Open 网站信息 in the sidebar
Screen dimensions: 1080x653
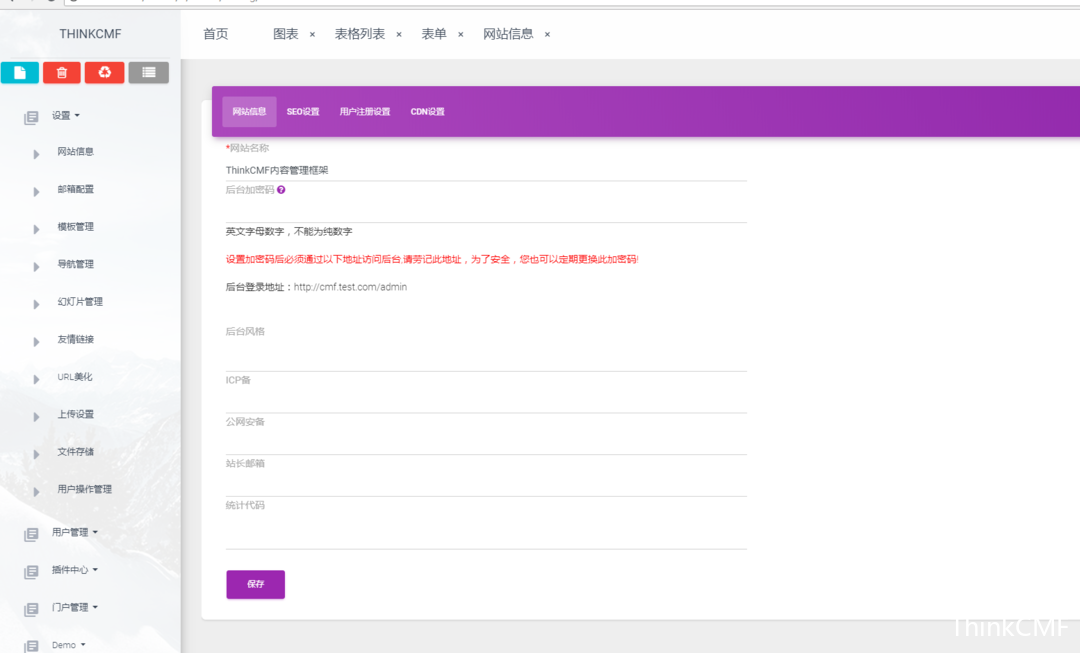pyautogui.click(x=76, y=152)
